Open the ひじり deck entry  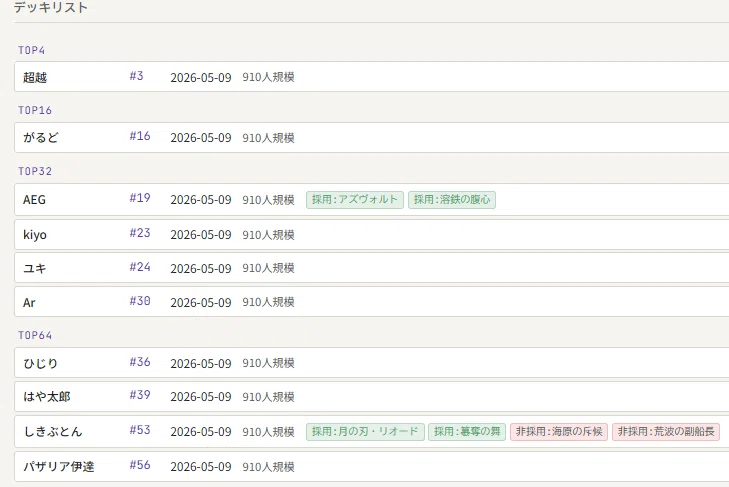click(x=372, y=363)
